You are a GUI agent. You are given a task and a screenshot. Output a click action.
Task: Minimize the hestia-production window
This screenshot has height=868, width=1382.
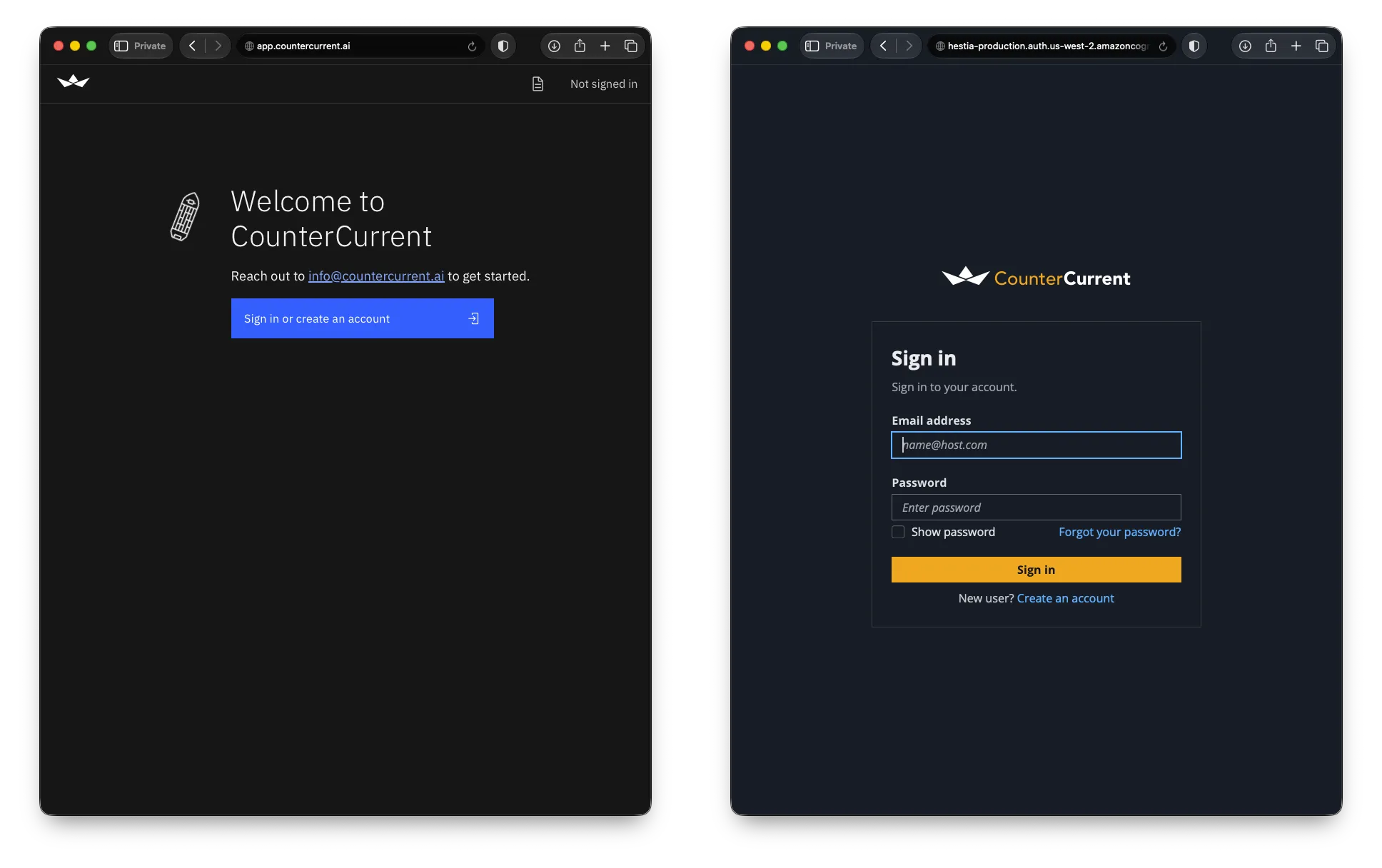(766, 46)
